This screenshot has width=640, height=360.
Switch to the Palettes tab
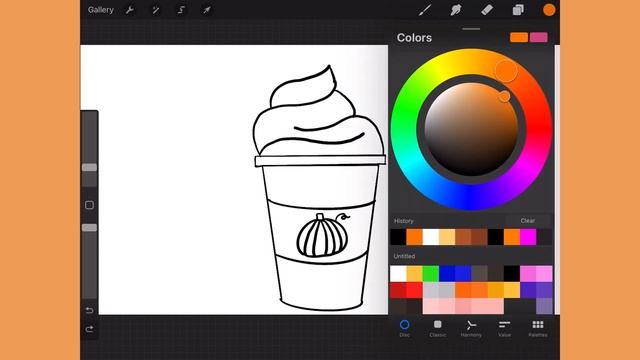(x=538, y=328)
